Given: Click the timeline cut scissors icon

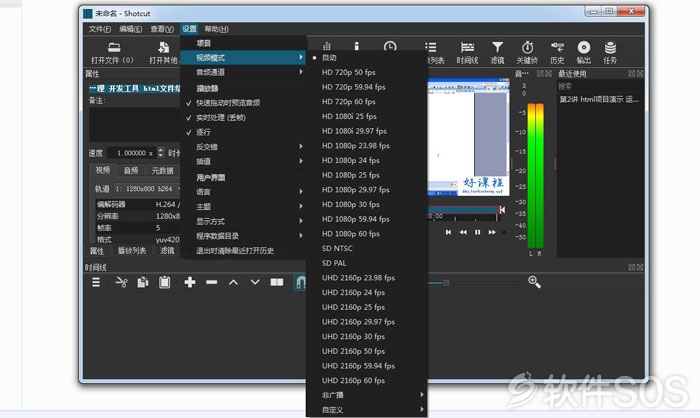Looking at the screenshot, I should pos(121,282).
